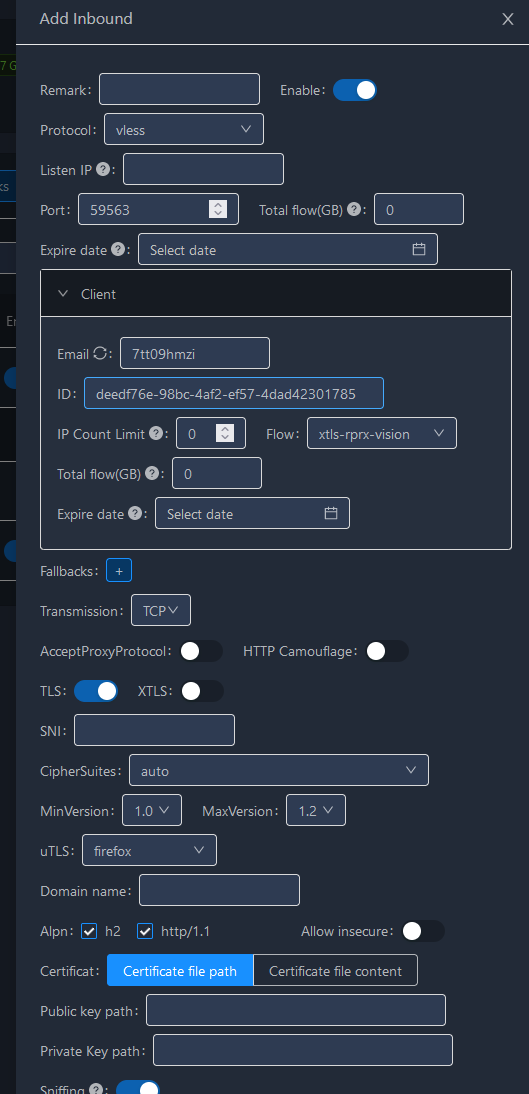Select Certificate file path tab
Viewport: 529px width, 1094px height.
180,971
